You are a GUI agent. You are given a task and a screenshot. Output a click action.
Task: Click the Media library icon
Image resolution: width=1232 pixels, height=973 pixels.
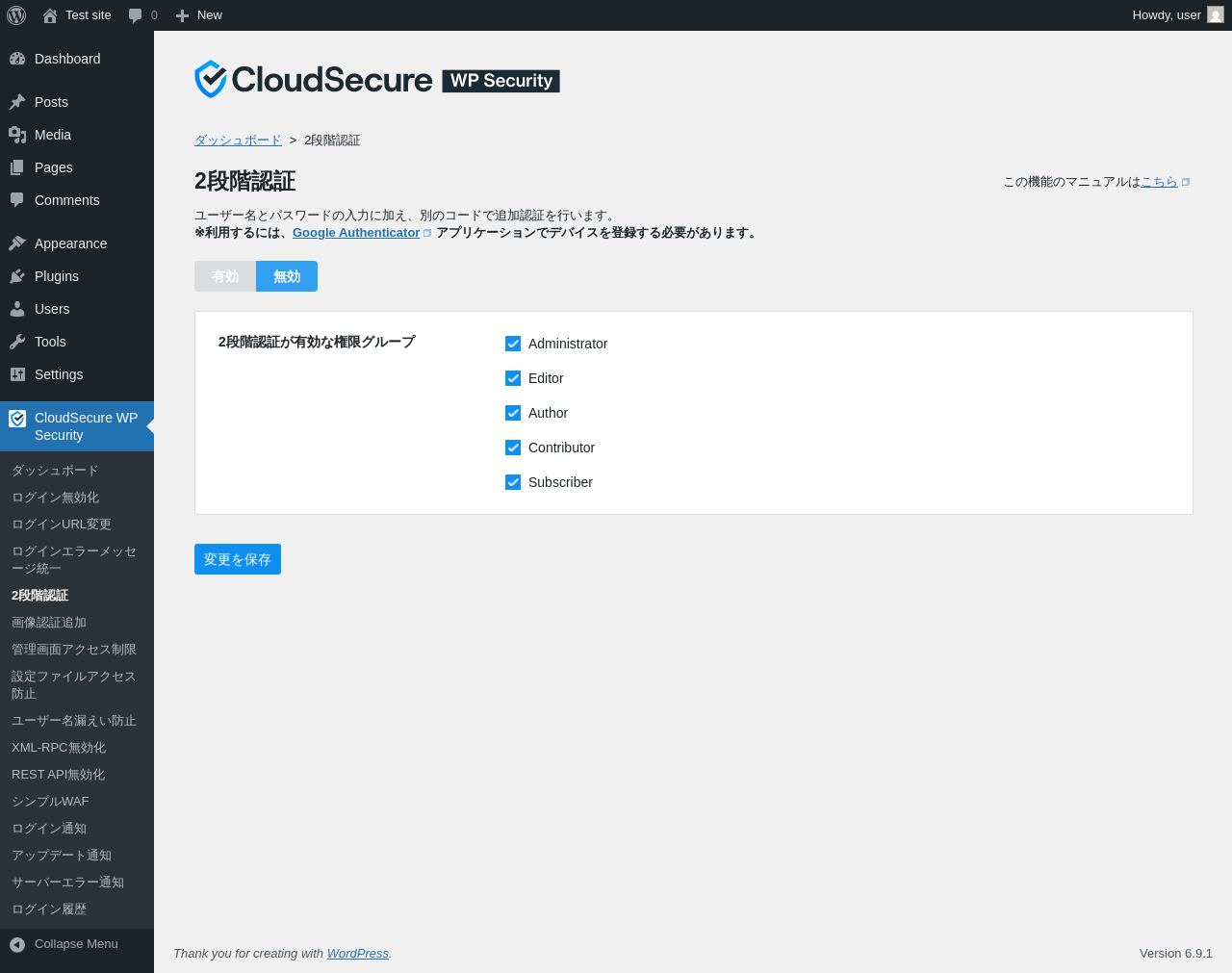coord(17,135)
